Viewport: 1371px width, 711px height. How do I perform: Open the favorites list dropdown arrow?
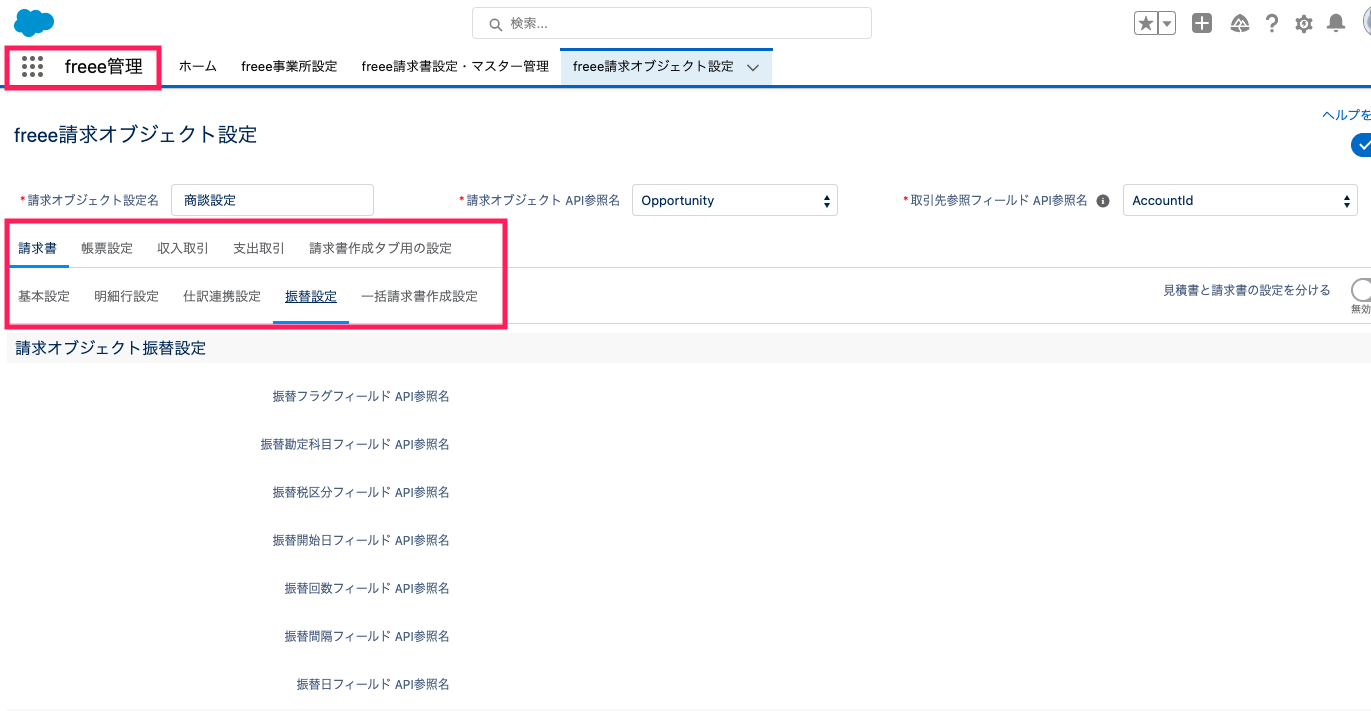click(1166, 23)
